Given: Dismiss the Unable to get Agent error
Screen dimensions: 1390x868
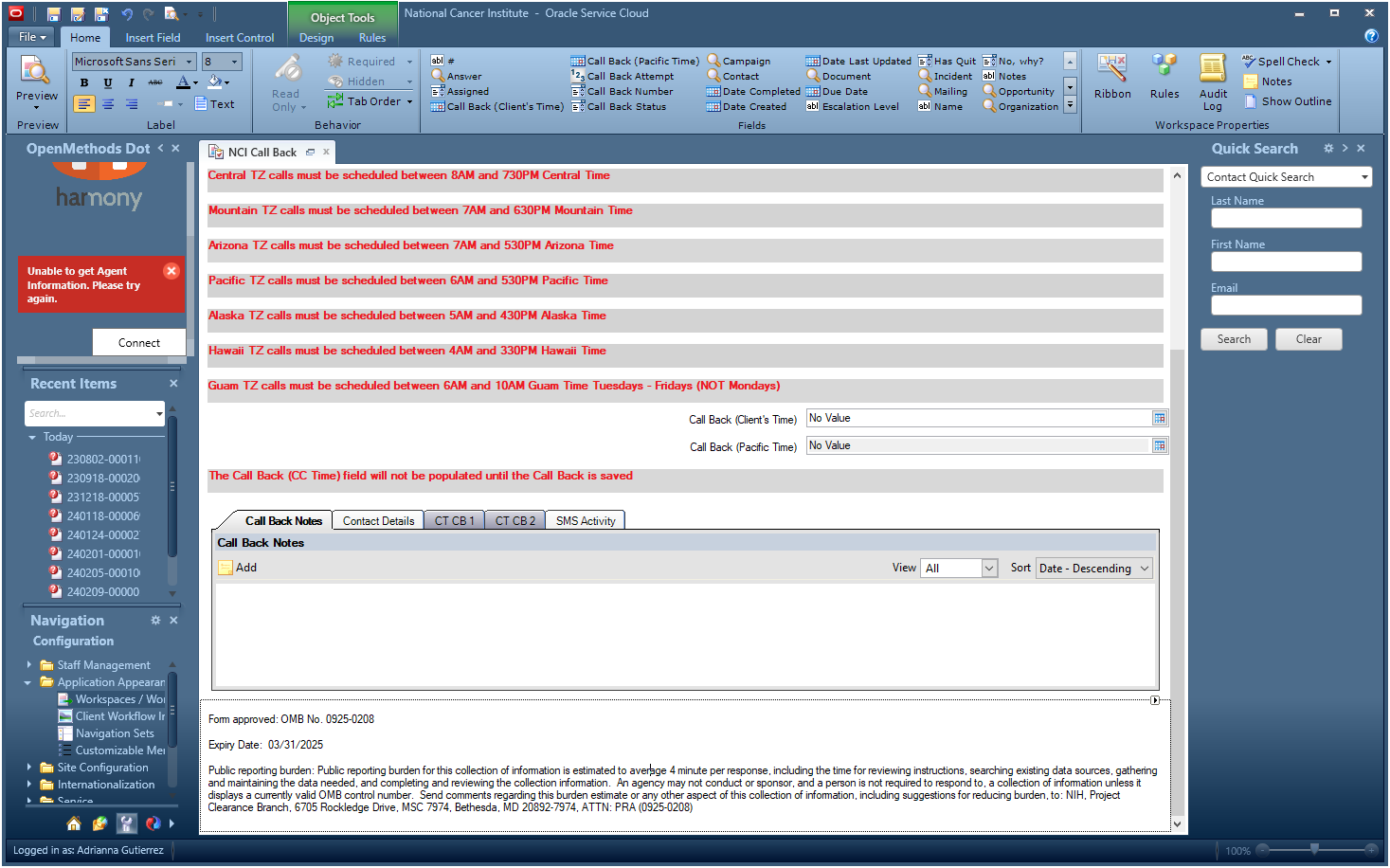Looking at the screenshot, I should click(x=171, y=271).
